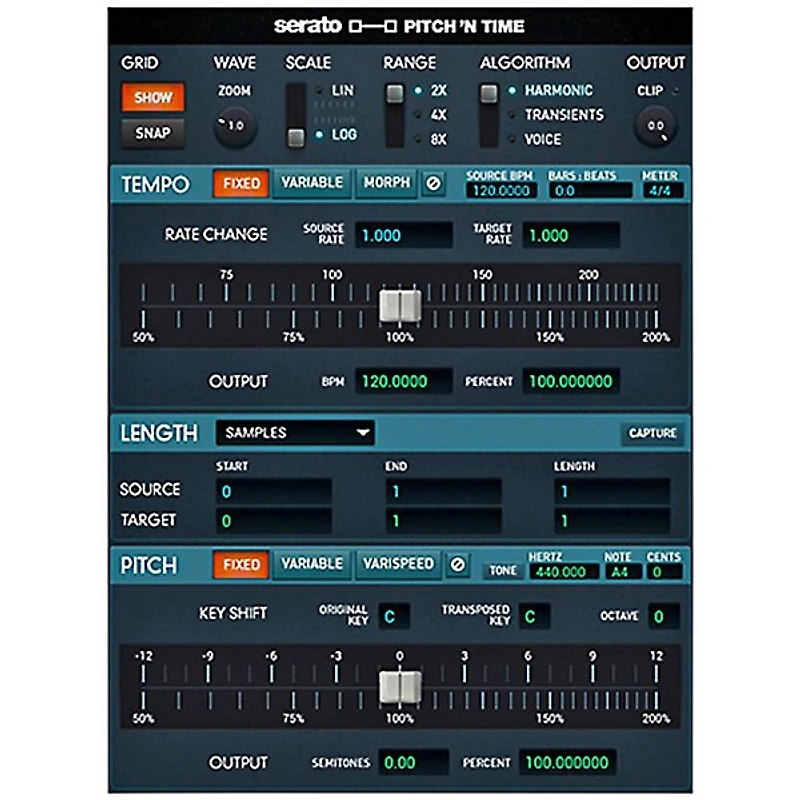This screenshot has width=800, height=800.
Task: Click the Tempo output Percent field
Action: (571, 381)
